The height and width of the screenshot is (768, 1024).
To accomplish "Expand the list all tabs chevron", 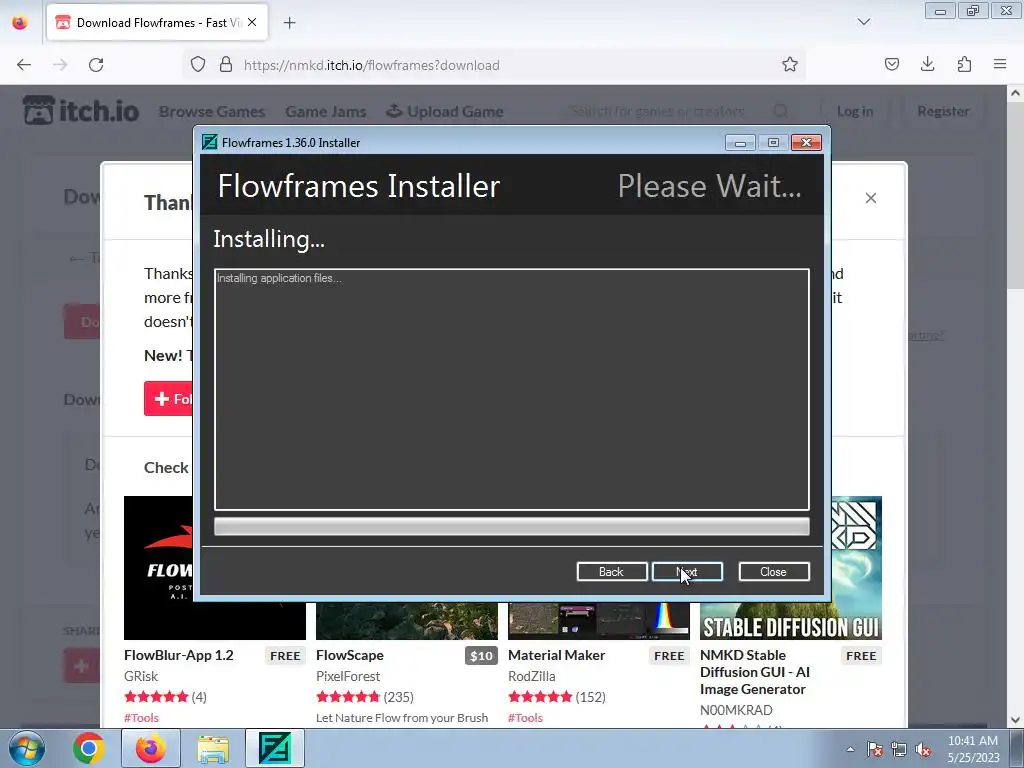I will point(863,22).
